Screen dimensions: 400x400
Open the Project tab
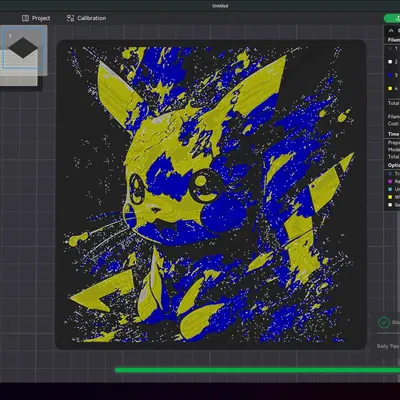tap(36, 18)
